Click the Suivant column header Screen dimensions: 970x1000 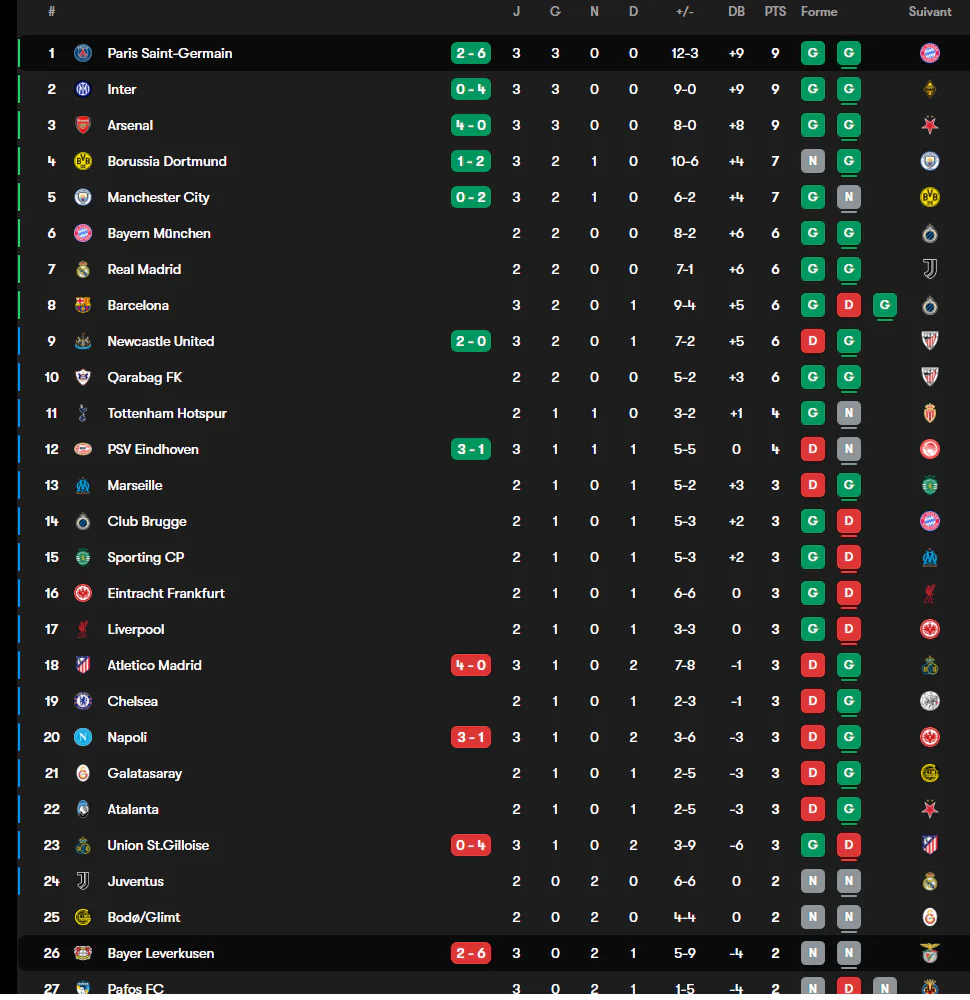(930, 11)
